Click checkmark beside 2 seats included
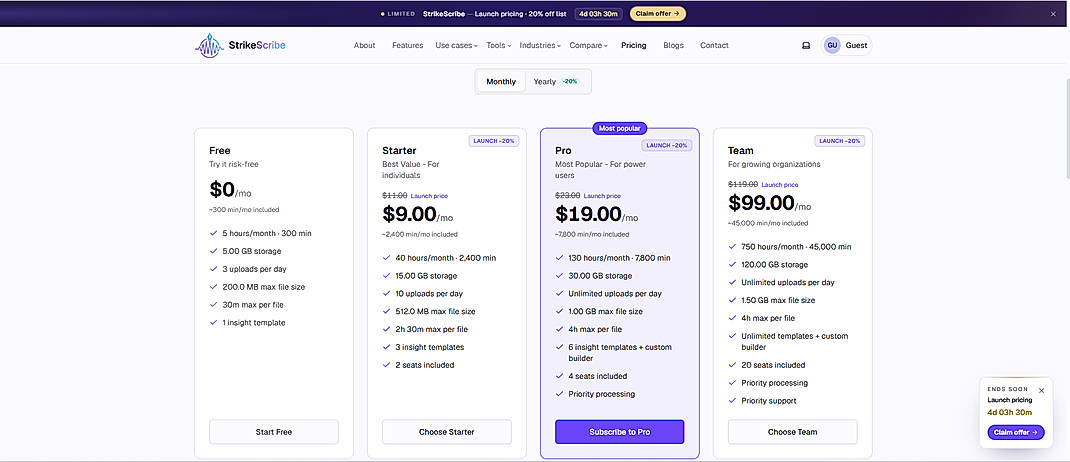1070x462 pixels. [386, 365]
